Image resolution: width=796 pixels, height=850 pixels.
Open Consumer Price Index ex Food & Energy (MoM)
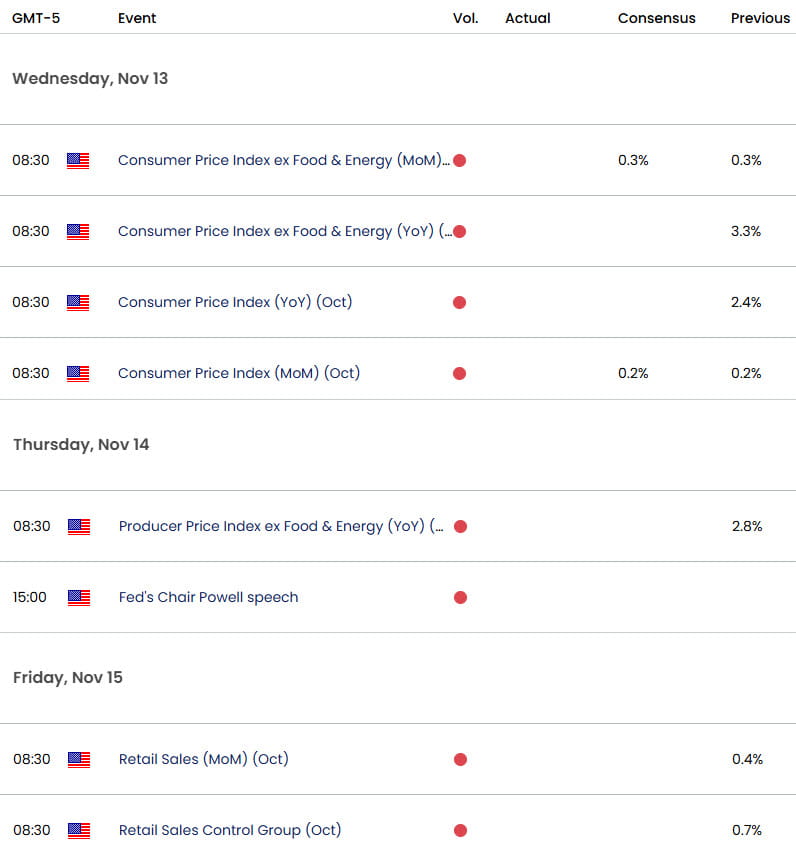click(283, 160)
